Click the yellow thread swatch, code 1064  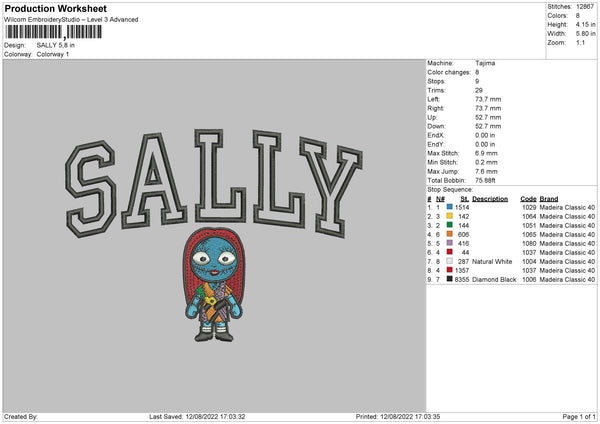(450, 216)
